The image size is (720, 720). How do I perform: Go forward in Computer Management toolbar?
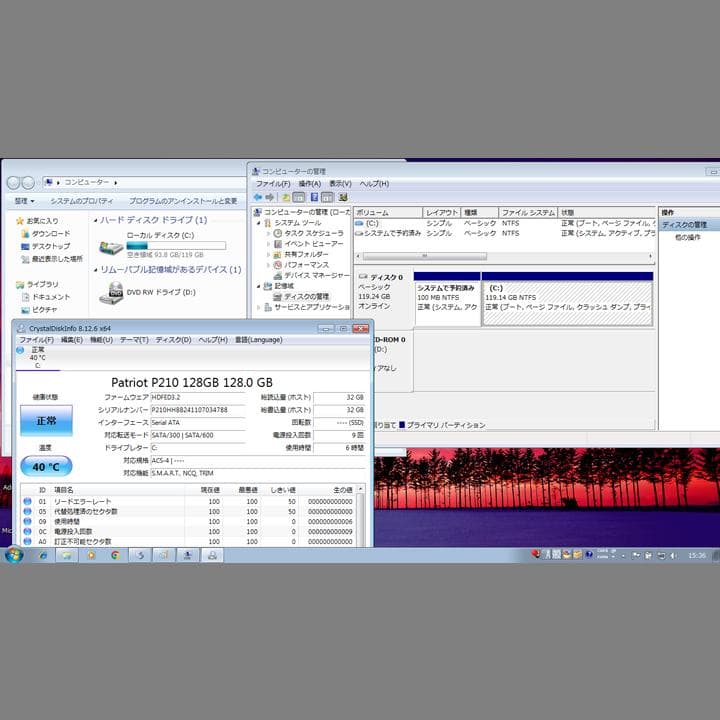click(x=270, y=197)
